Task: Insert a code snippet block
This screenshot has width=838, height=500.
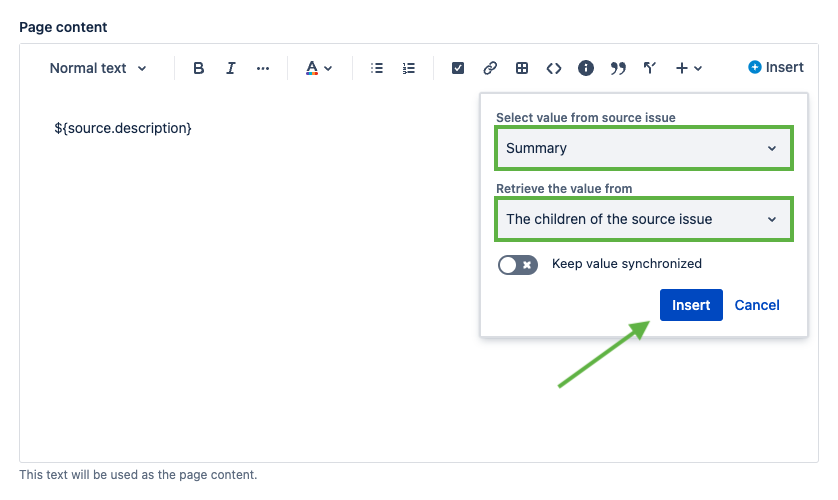Action: tap(554, 68)
